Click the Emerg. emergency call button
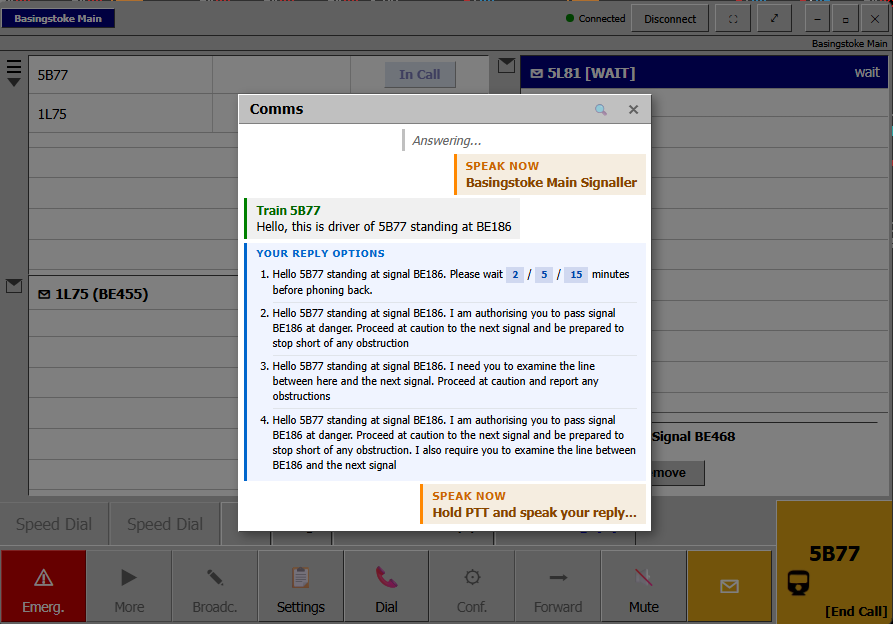893x624 pixels. click(43, 586)
